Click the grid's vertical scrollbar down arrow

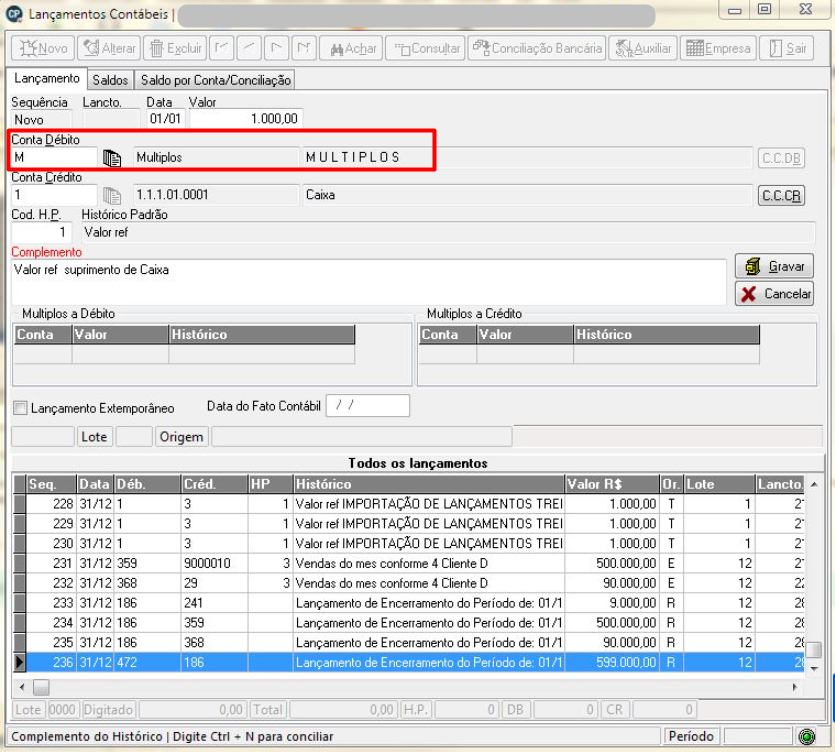pos(814,668)
